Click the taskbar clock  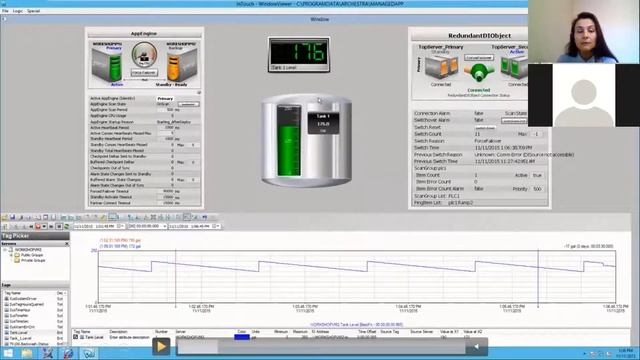pyautogui.click(x=625, y=353)
